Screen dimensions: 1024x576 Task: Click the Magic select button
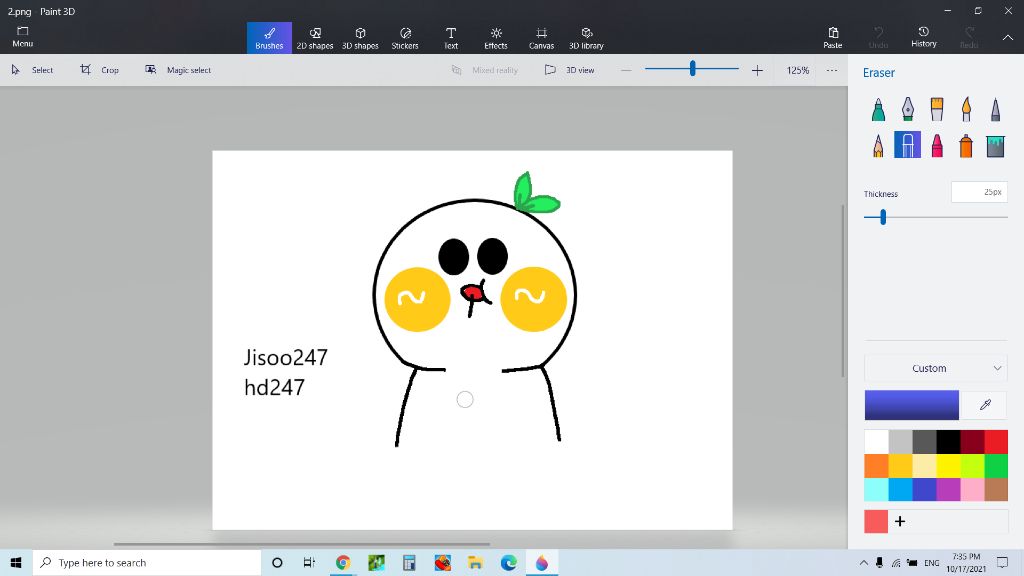pos(178,70)
